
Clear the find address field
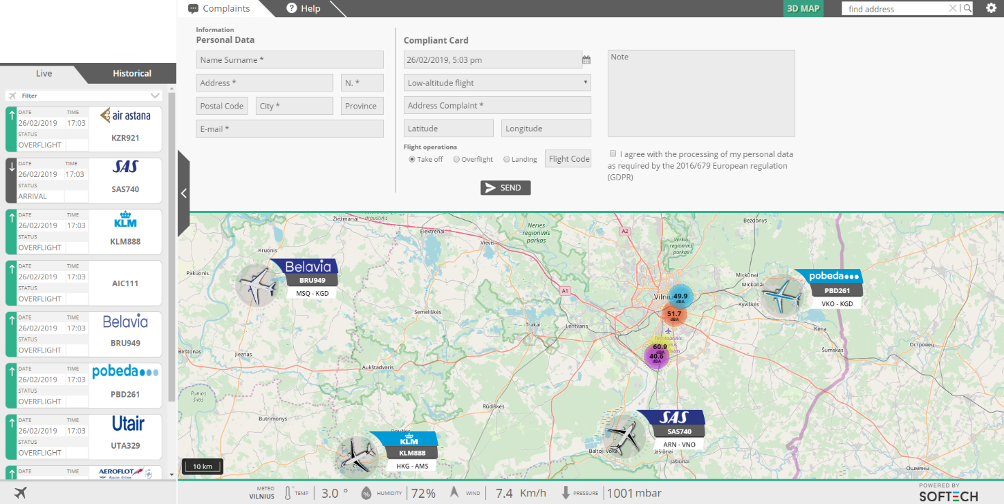pos(953,8)
